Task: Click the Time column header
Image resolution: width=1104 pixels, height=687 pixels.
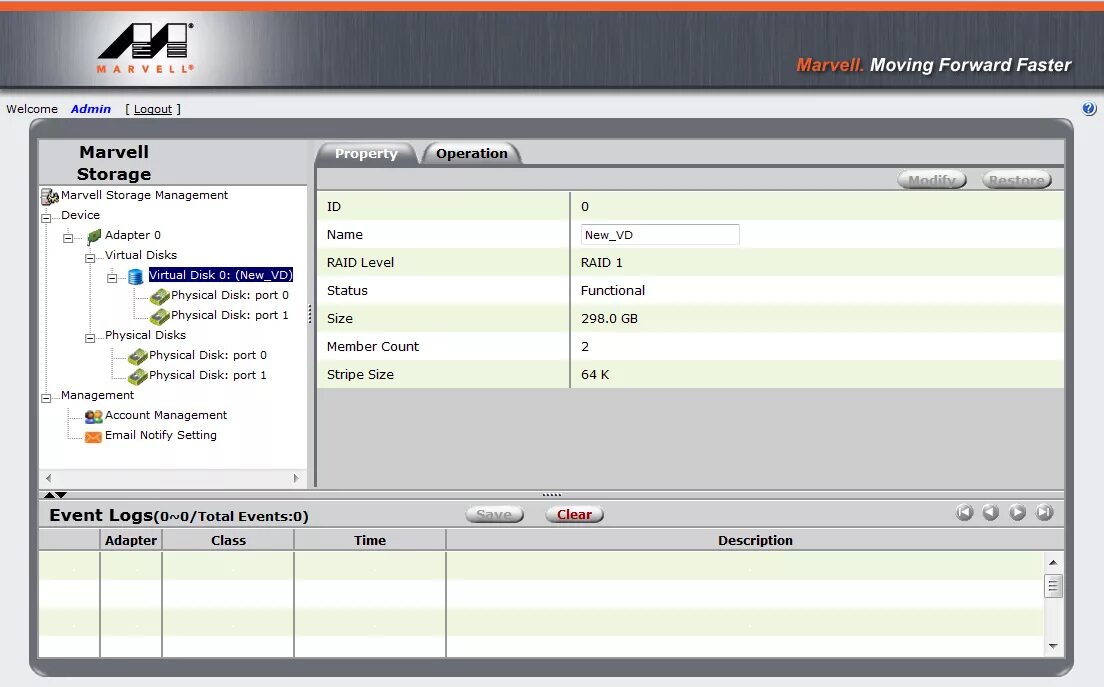Action: point(370,541)
